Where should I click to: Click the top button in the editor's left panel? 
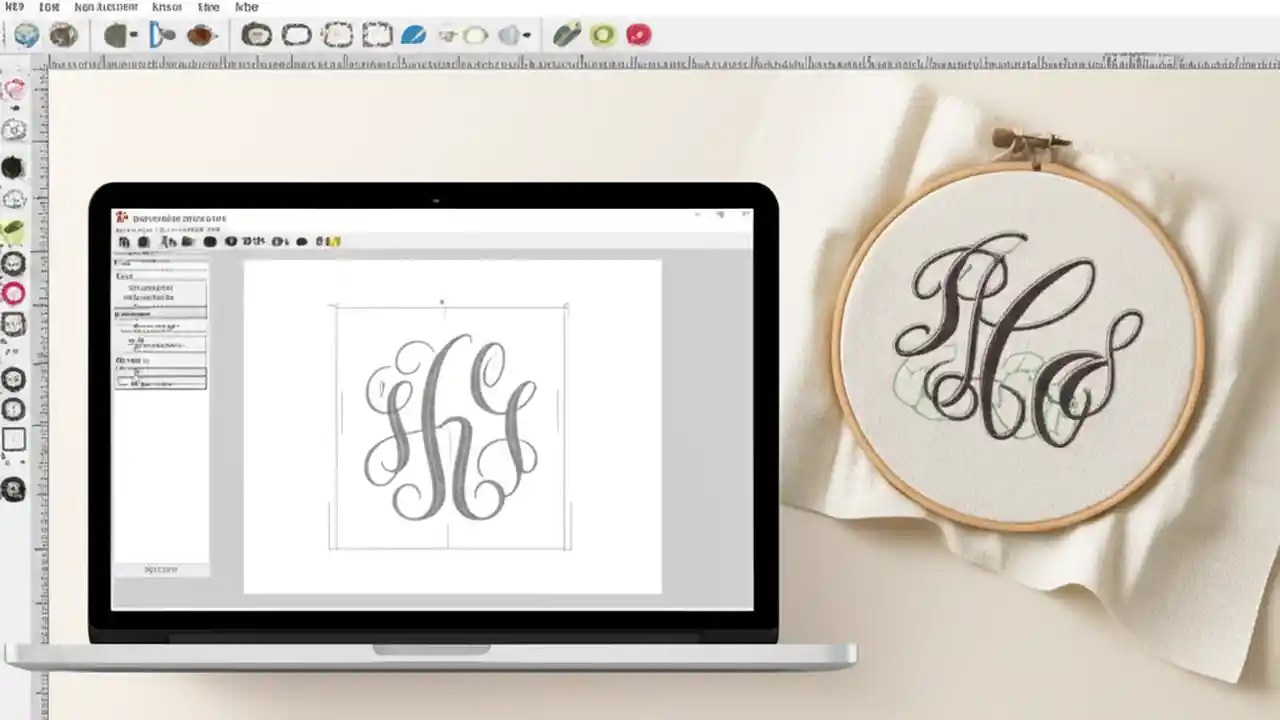[x=160, y=292]
